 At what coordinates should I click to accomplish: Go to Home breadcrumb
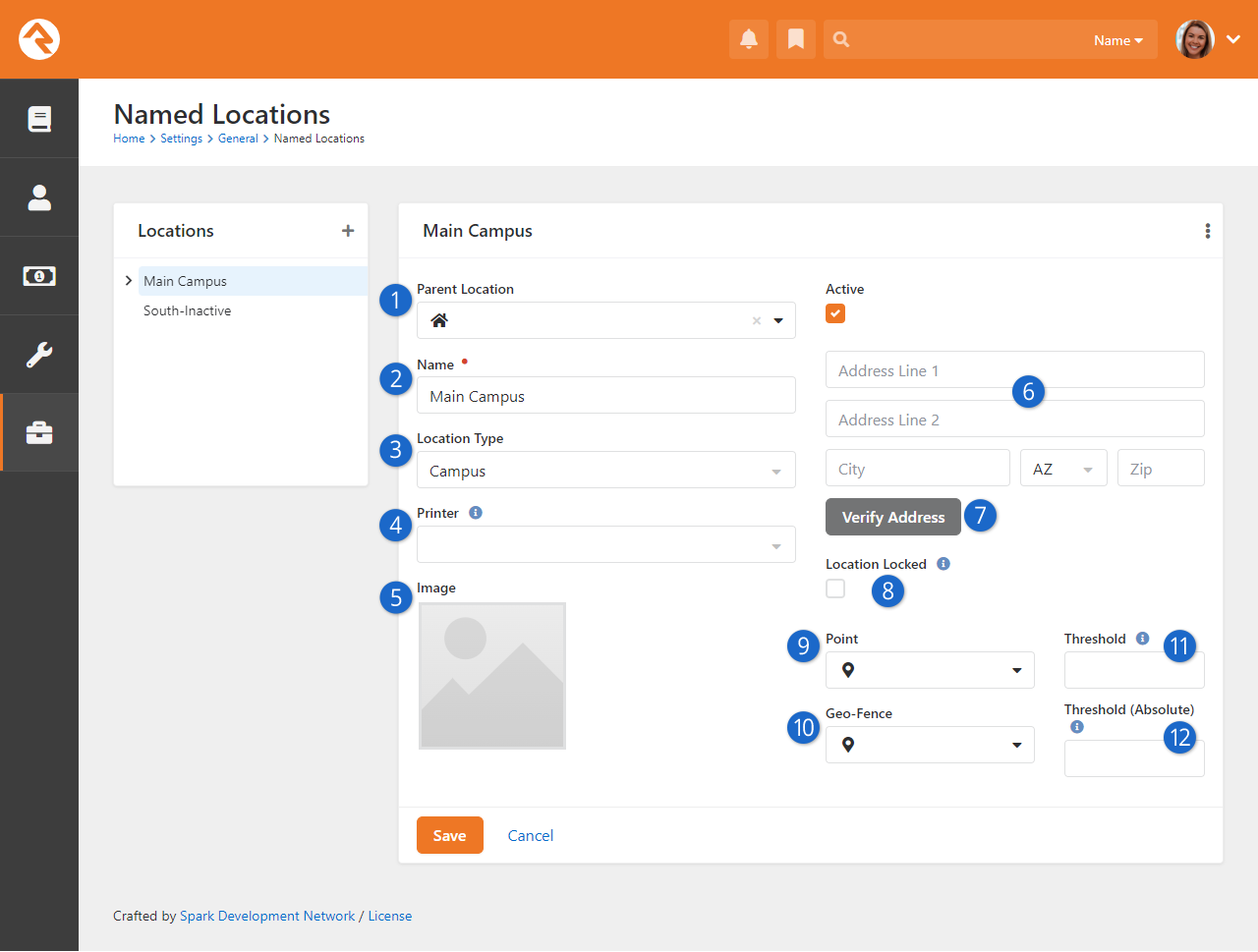tap(129, 139)
